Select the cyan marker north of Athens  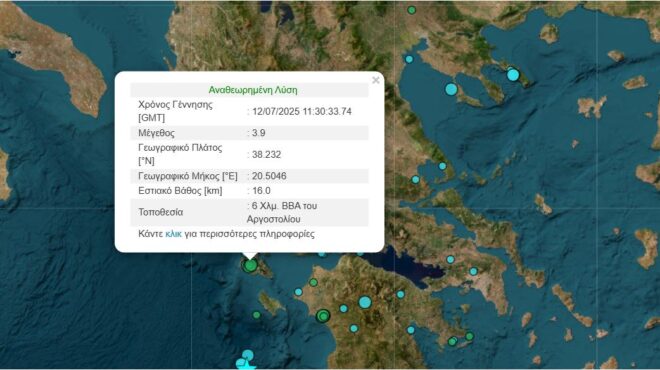450,259
